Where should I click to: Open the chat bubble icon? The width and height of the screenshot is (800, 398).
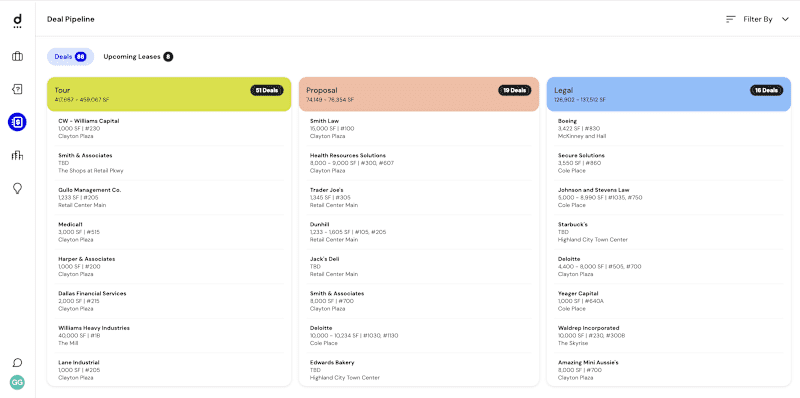coord(17,363)
